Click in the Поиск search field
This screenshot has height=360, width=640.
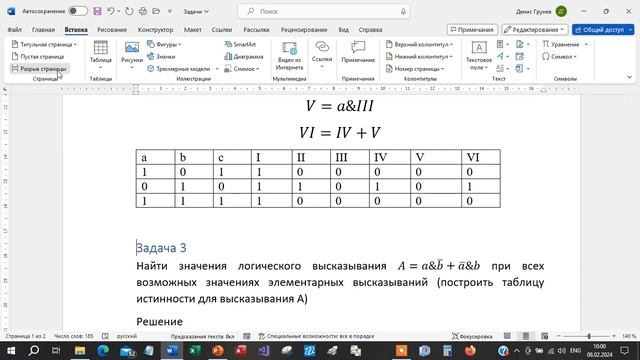[324, 11]
